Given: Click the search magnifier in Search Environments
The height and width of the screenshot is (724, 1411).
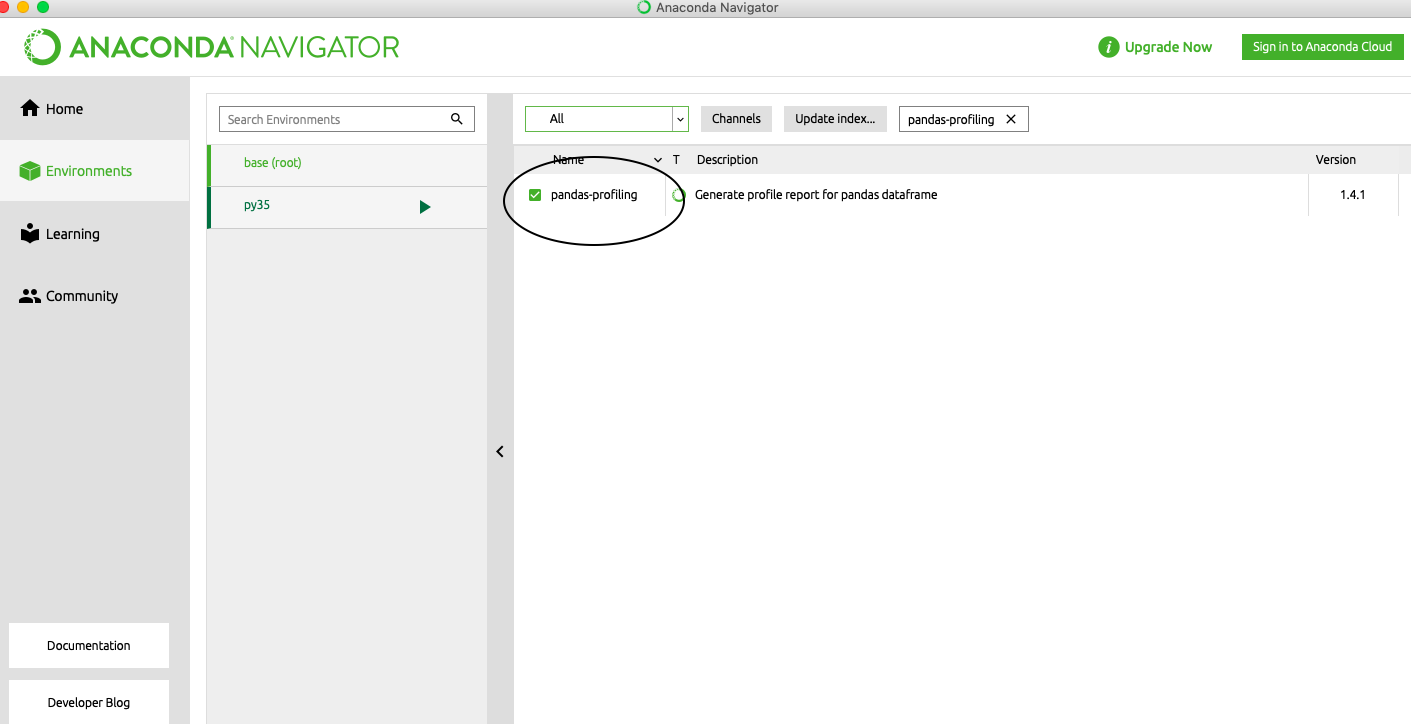Looking at the screenshot, I should click(x=457, y=119).
